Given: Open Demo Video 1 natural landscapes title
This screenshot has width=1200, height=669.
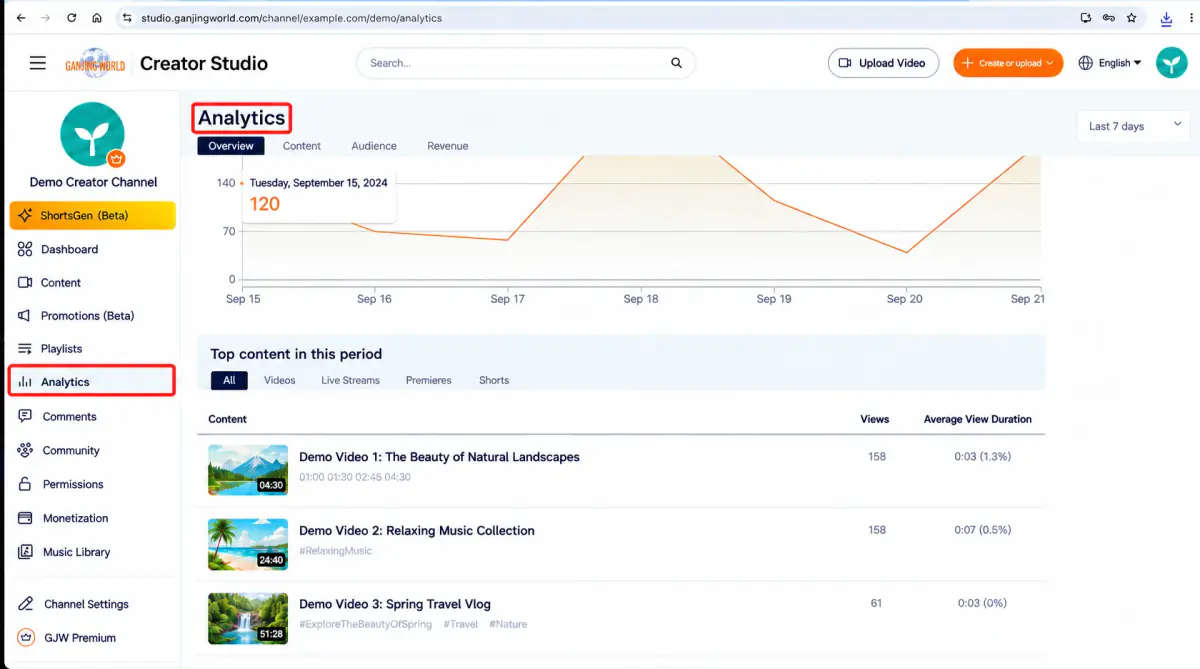Looking at the screenshot, I should (x=439, y=457).
